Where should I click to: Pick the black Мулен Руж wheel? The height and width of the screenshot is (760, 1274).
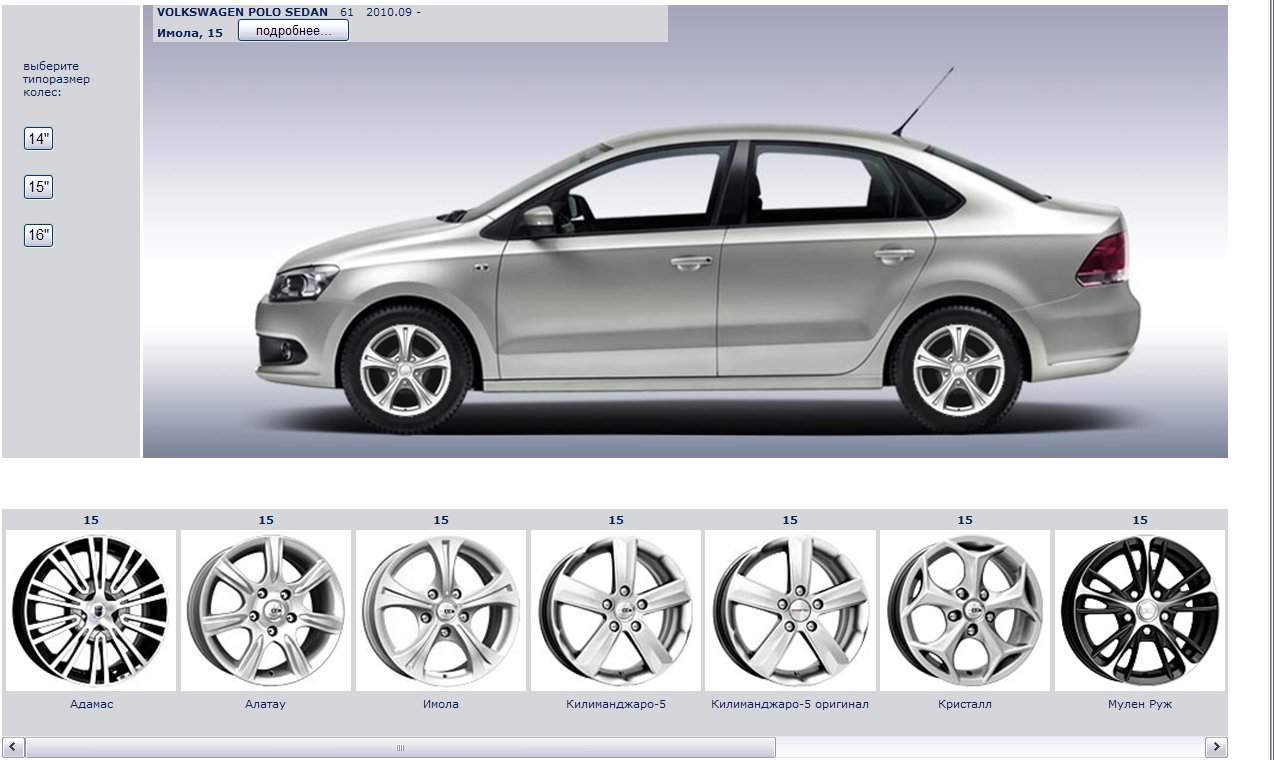(1140, 610)
